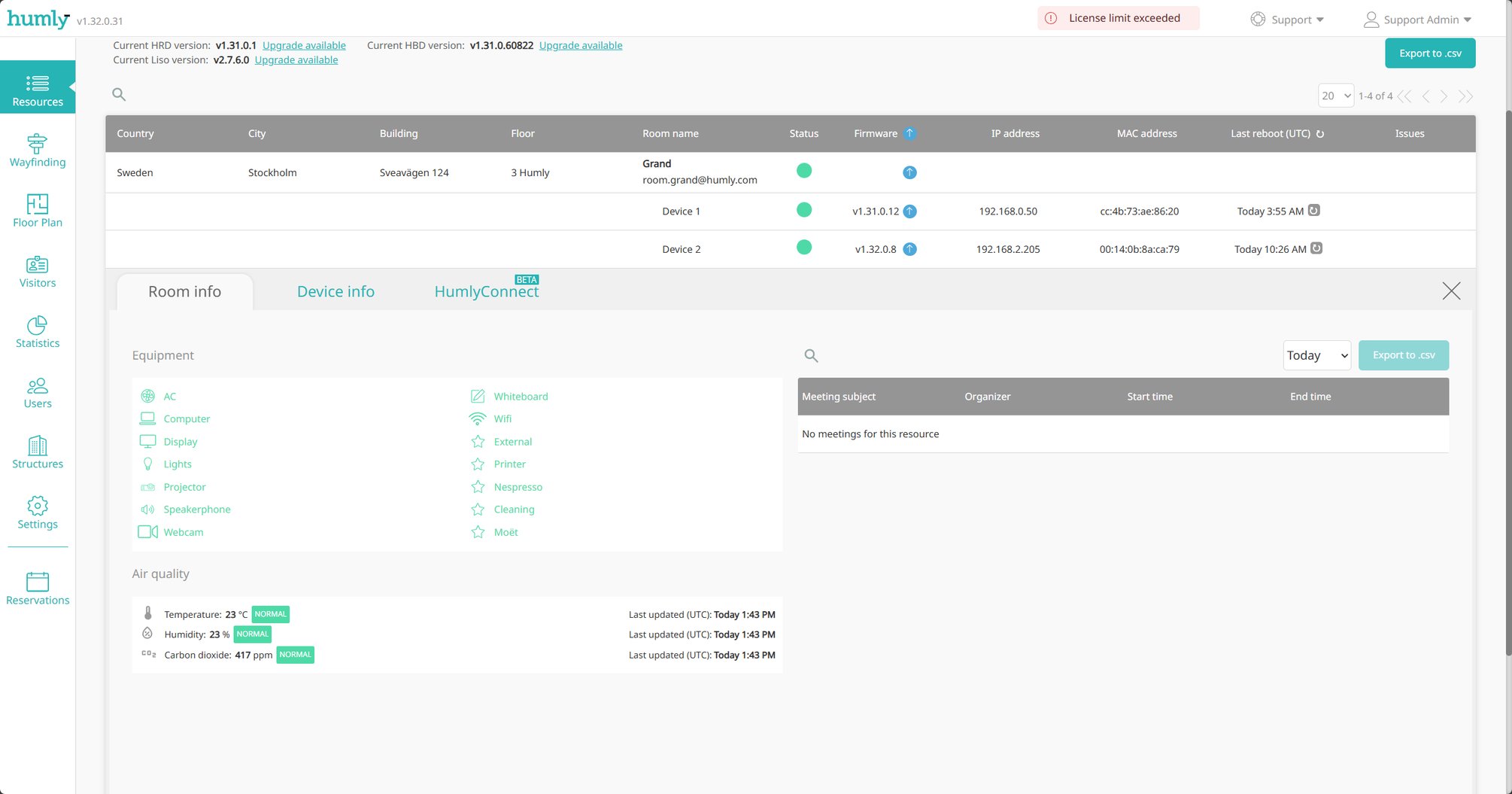Screen dimensions: 1512x794
Task: Switch to the Room info tab
Action: click(x=184, y=291)
